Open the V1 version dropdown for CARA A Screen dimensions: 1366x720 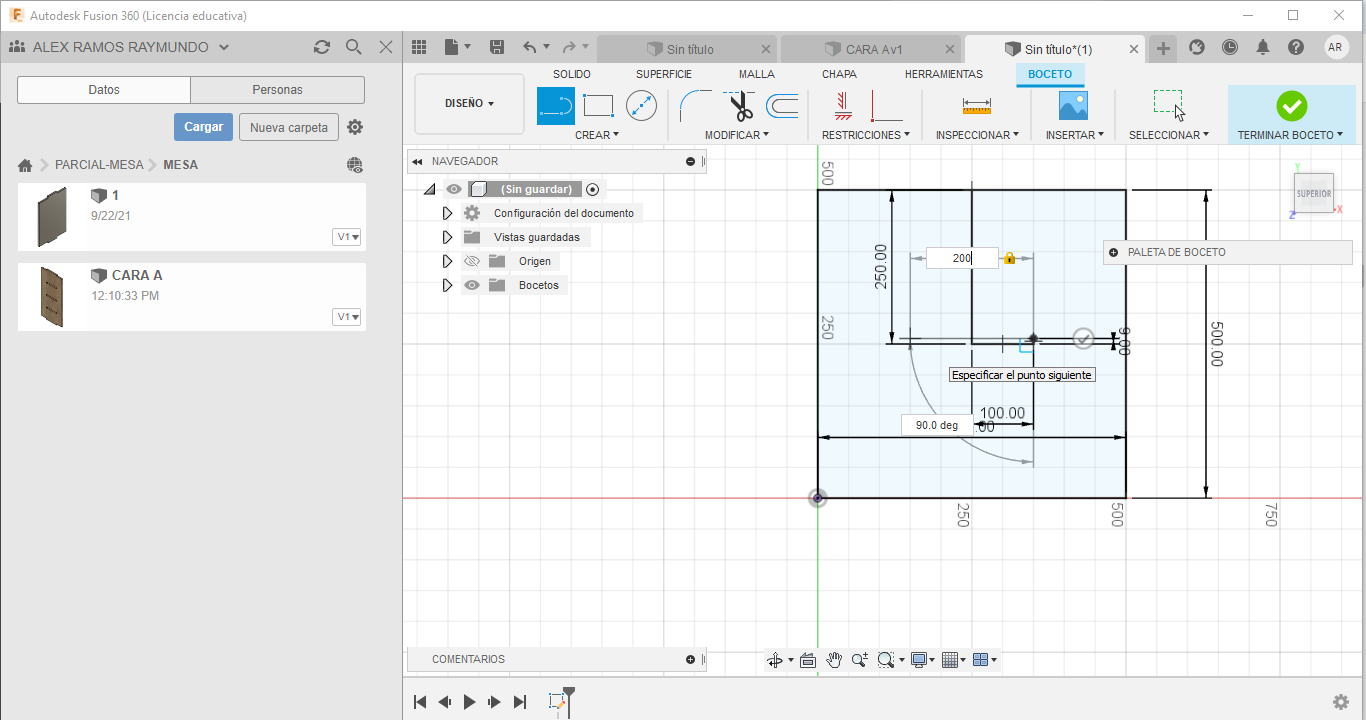[x=347, y=317]
